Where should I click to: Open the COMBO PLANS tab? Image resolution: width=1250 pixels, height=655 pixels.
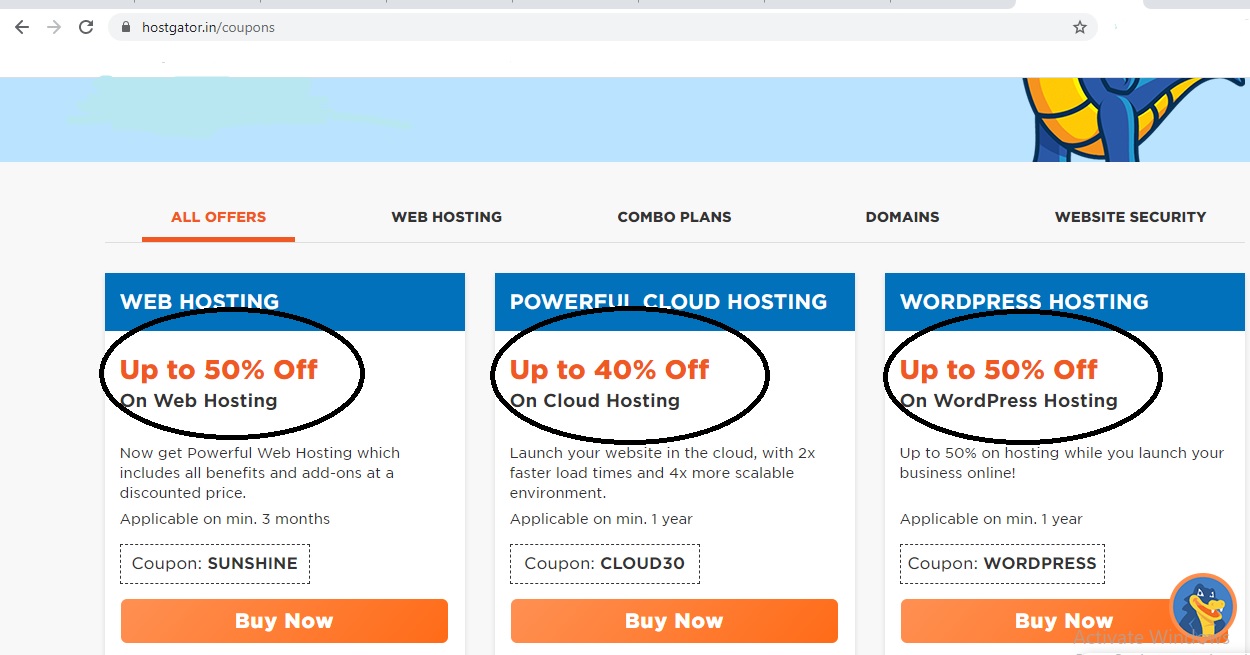click(x=674, y=217)
